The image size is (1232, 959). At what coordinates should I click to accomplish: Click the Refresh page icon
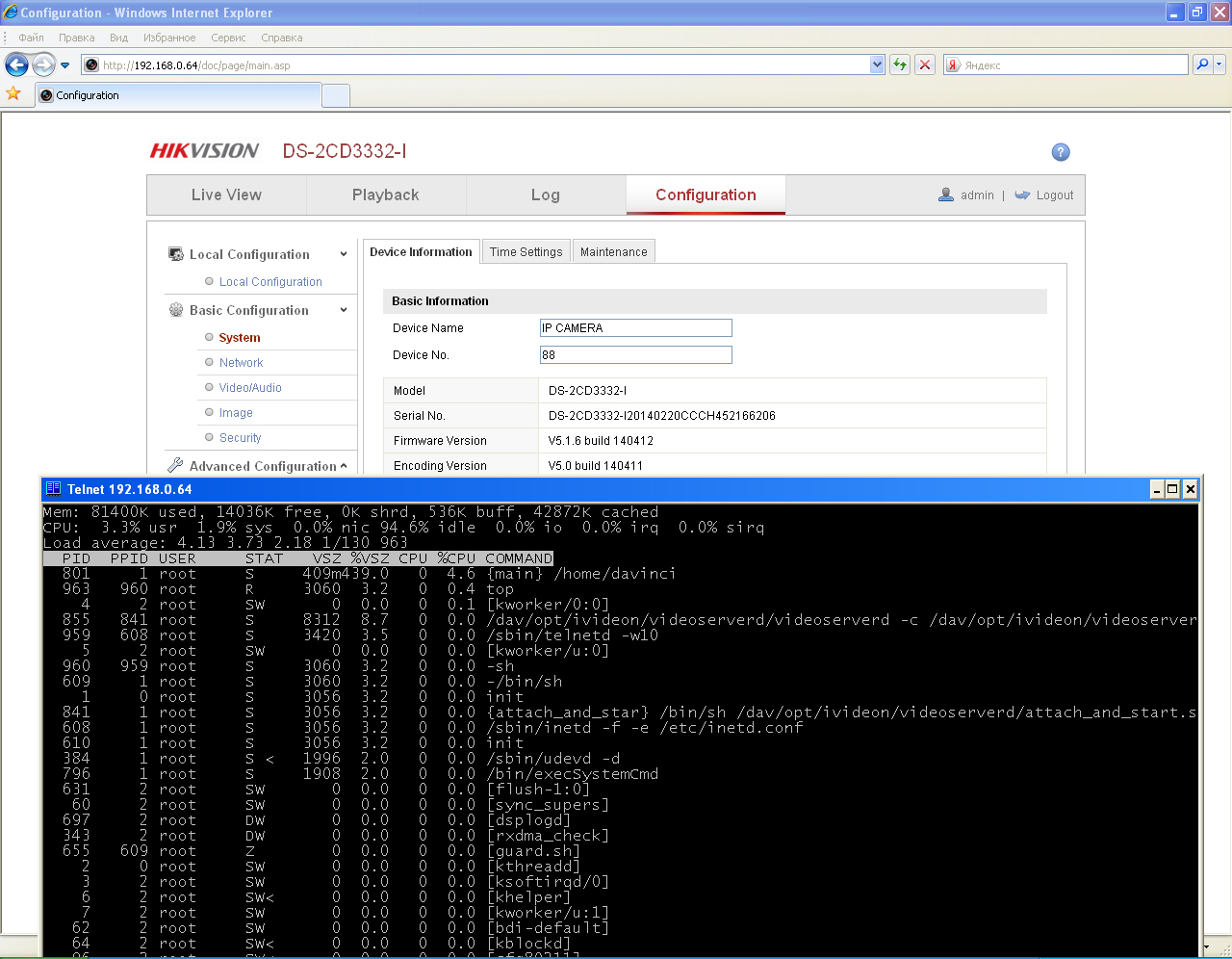(900, 65)
